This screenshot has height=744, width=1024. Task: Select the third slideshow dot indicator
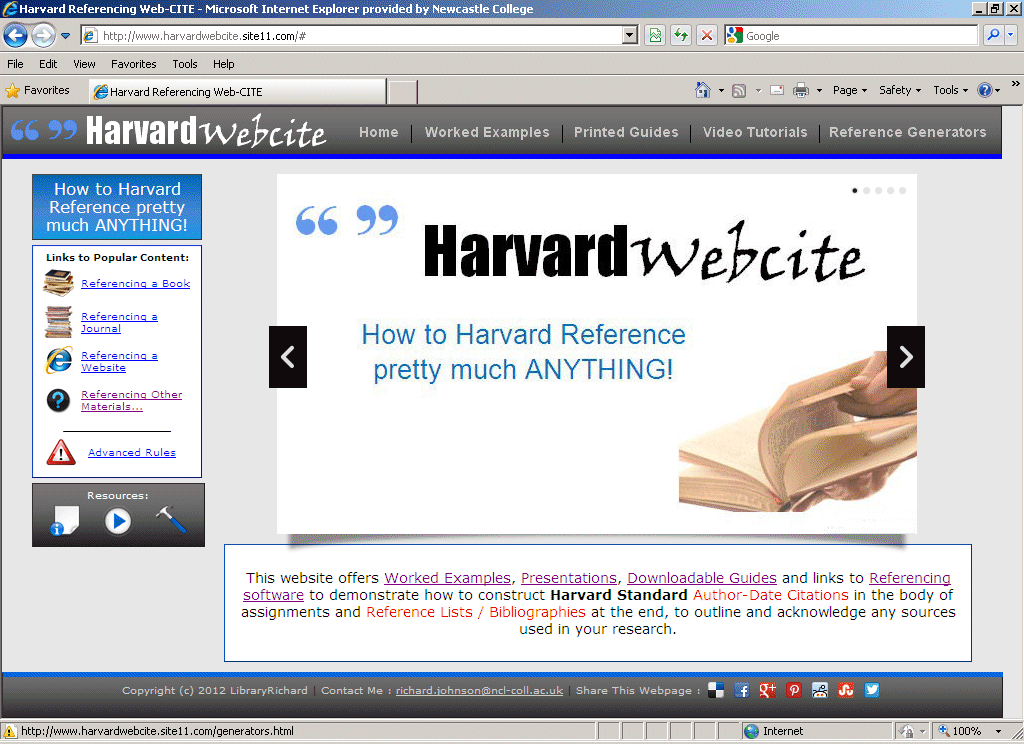click(x=878, y=191)
